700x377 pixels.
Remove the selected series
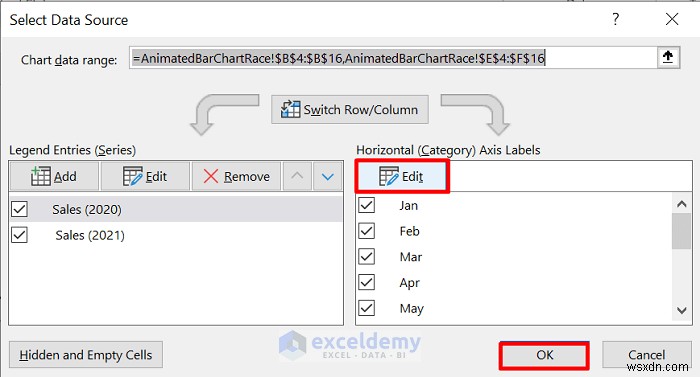click(236, 176)
